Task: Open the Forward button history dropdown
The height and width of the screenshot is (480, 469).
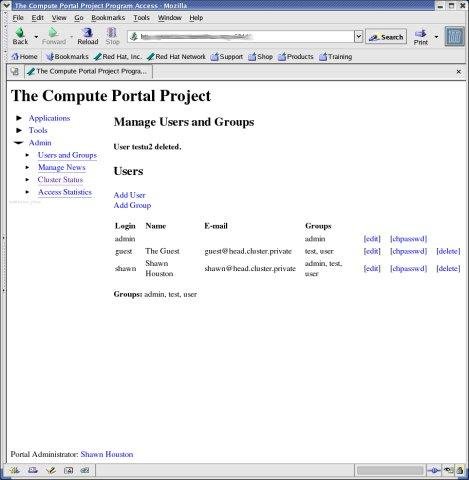Action: 71,37
